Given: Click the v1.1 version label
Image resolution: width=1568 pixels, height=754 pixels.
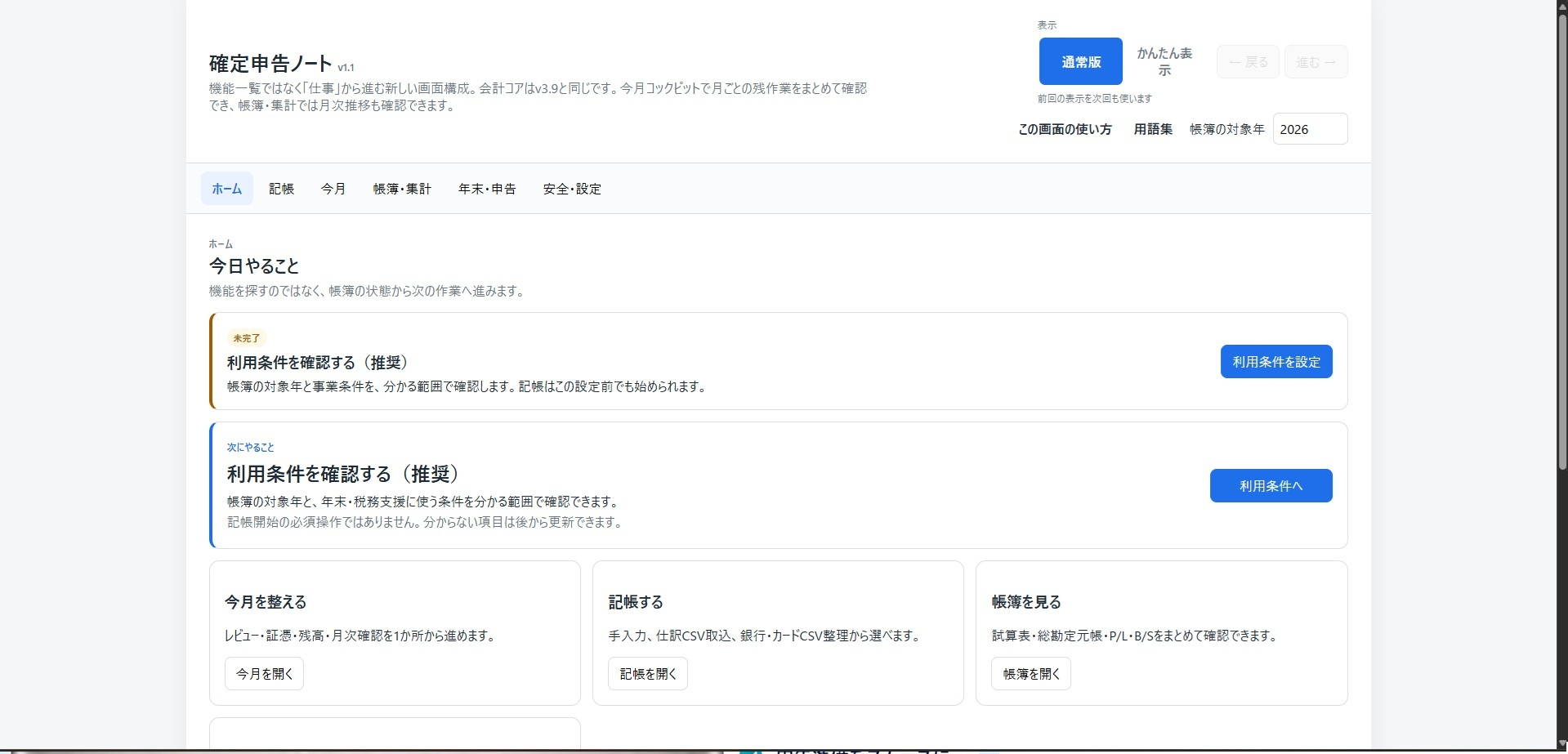Looking at the screenshot, I should click(x=346, y=68).
